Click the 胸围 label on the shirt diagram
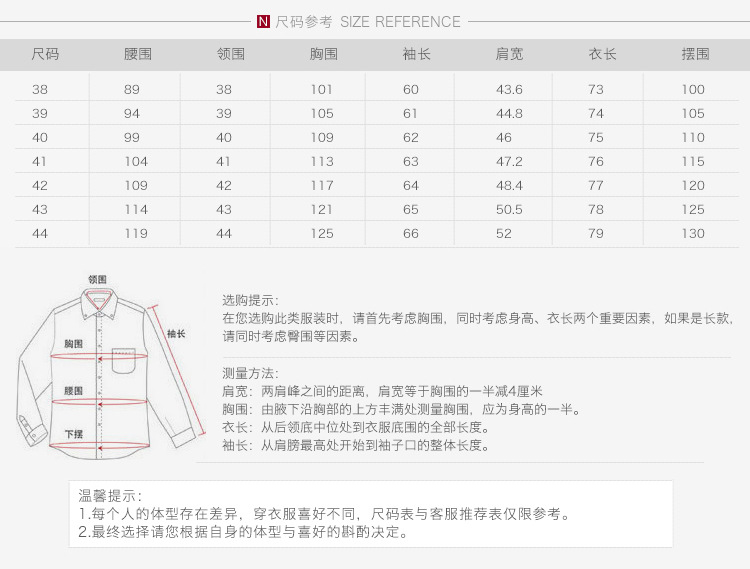 (x=74, y=343)
